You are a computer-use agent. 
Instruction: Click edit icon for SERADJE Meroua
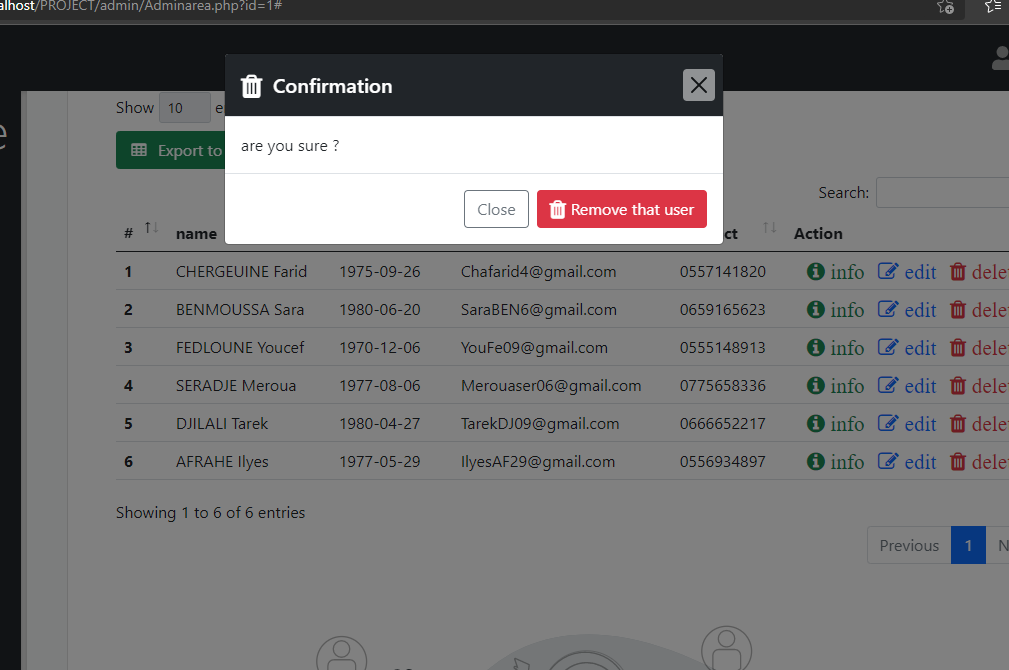887,386
